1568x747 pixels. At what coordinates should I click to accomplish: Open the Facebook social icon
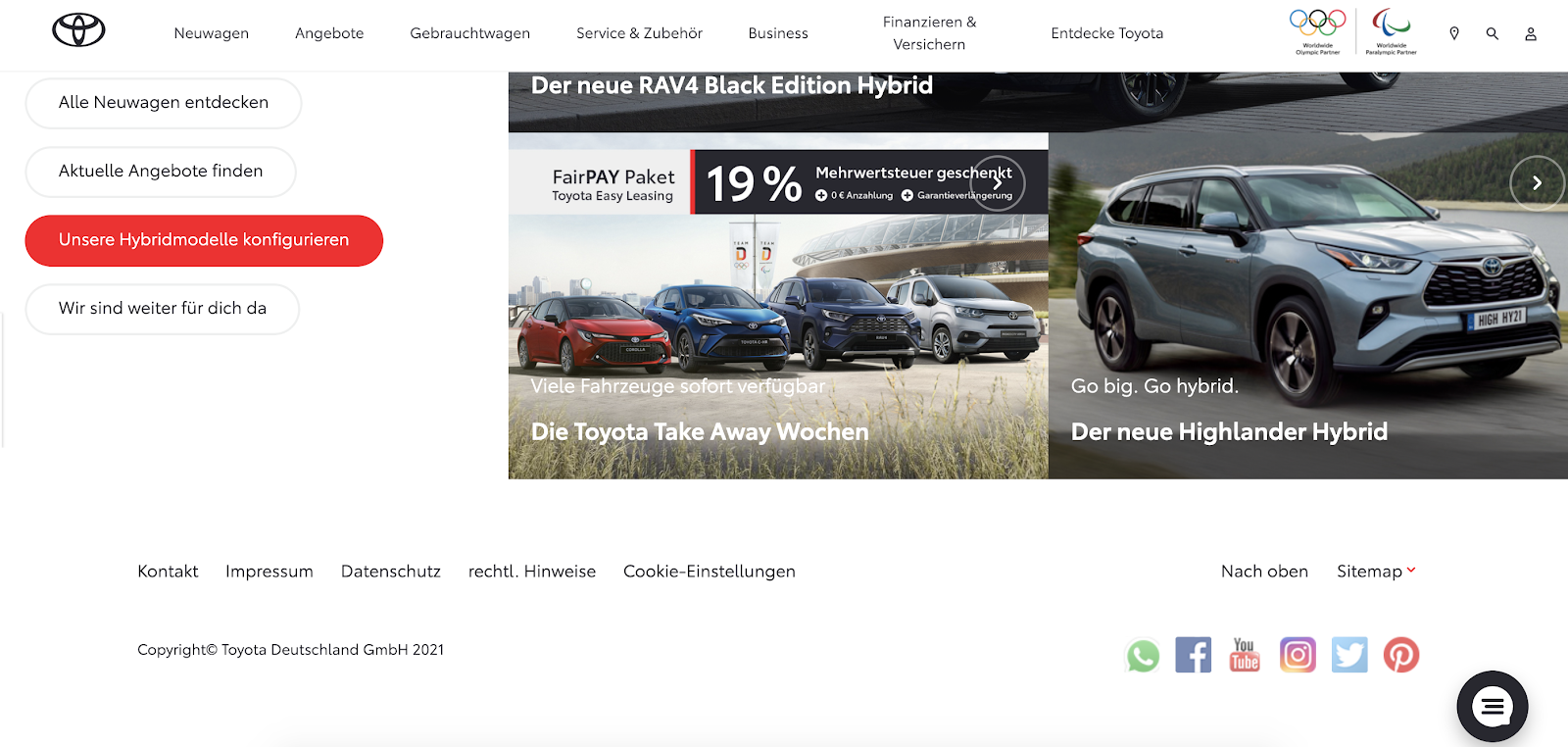1194,655
